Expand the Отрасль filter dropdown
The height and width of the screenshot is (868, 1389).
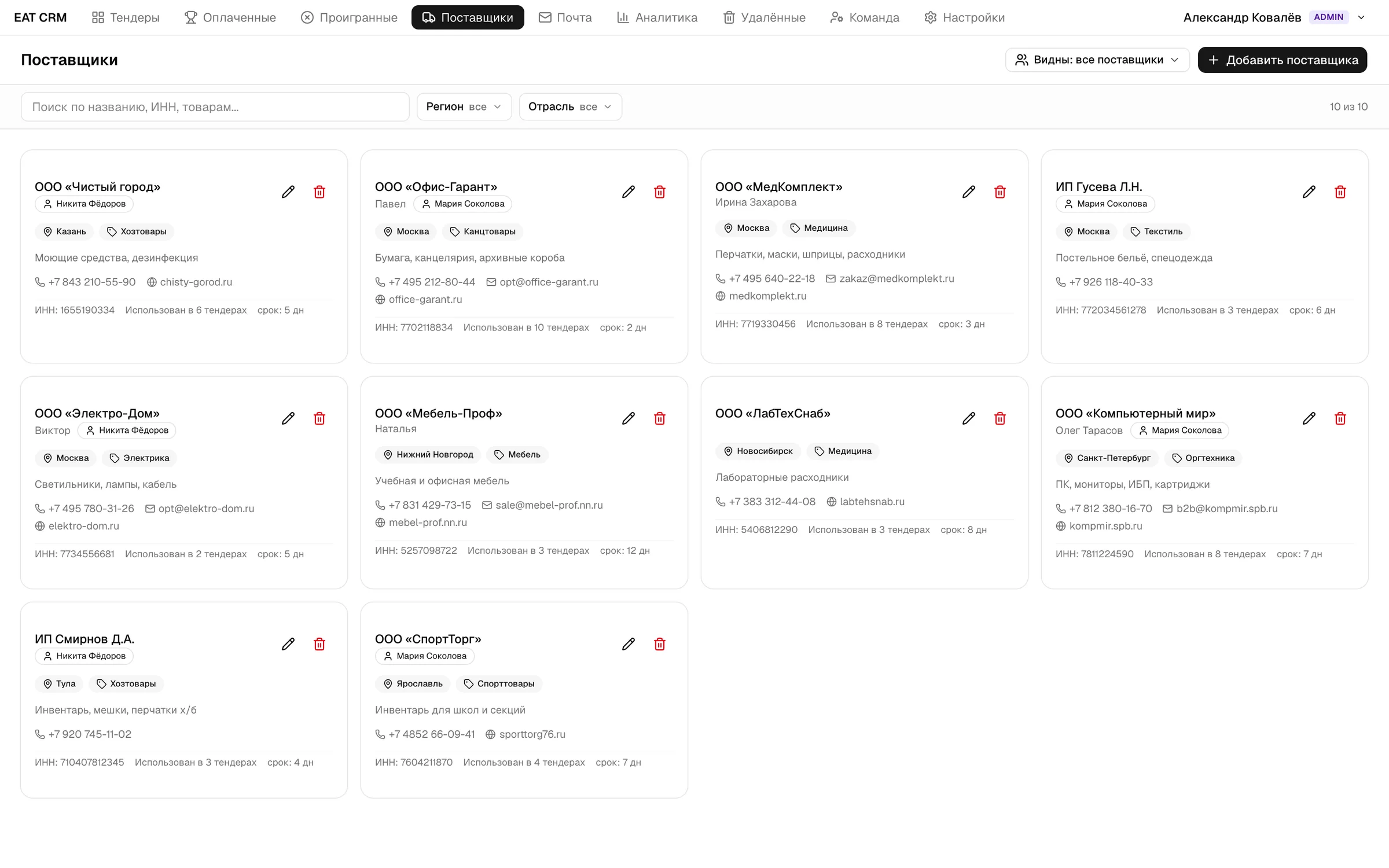570,106
